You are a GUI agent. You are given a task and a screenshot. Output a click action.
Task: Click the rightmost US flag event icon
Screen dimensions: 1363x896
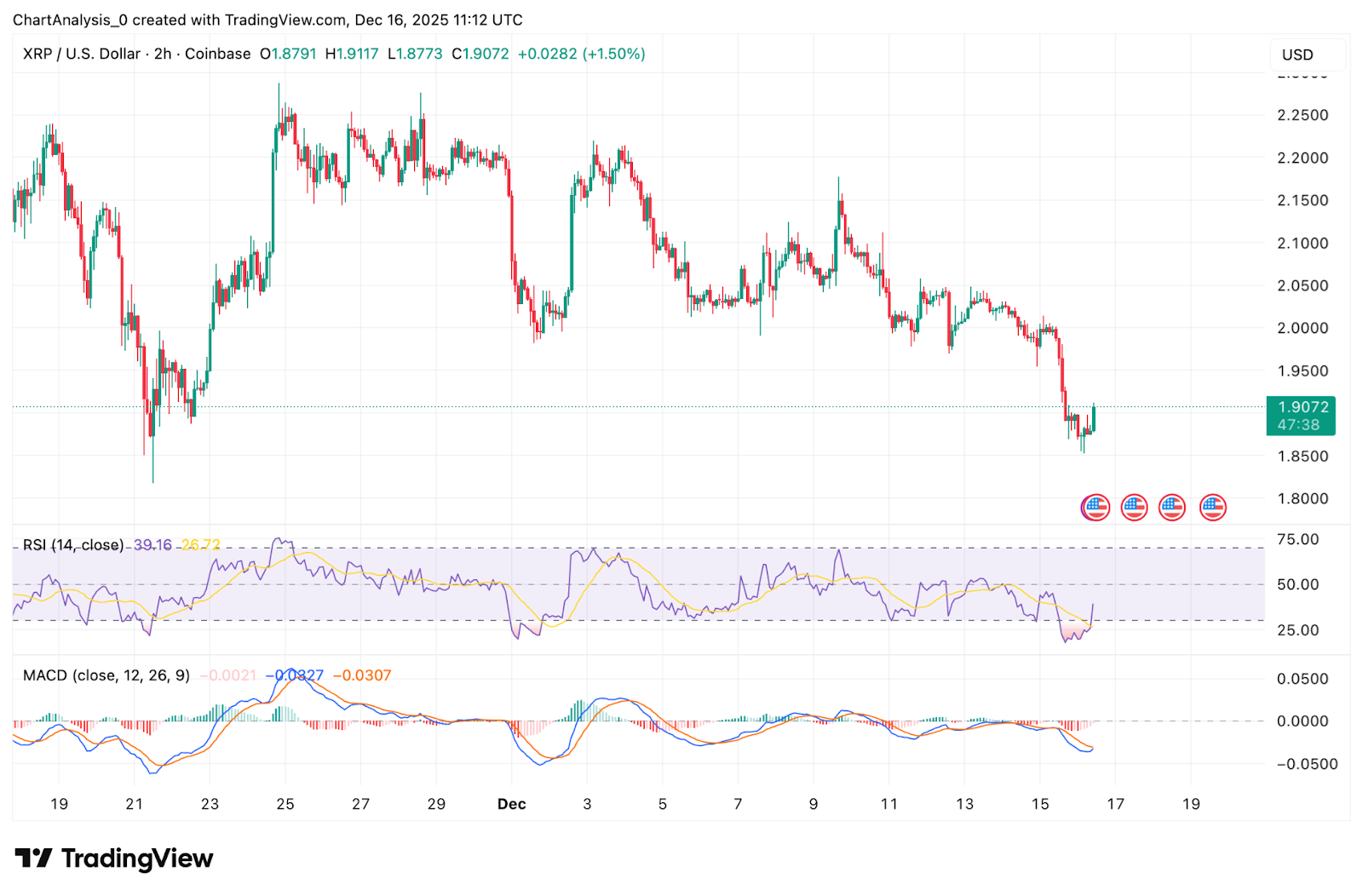coord(1212,508)
